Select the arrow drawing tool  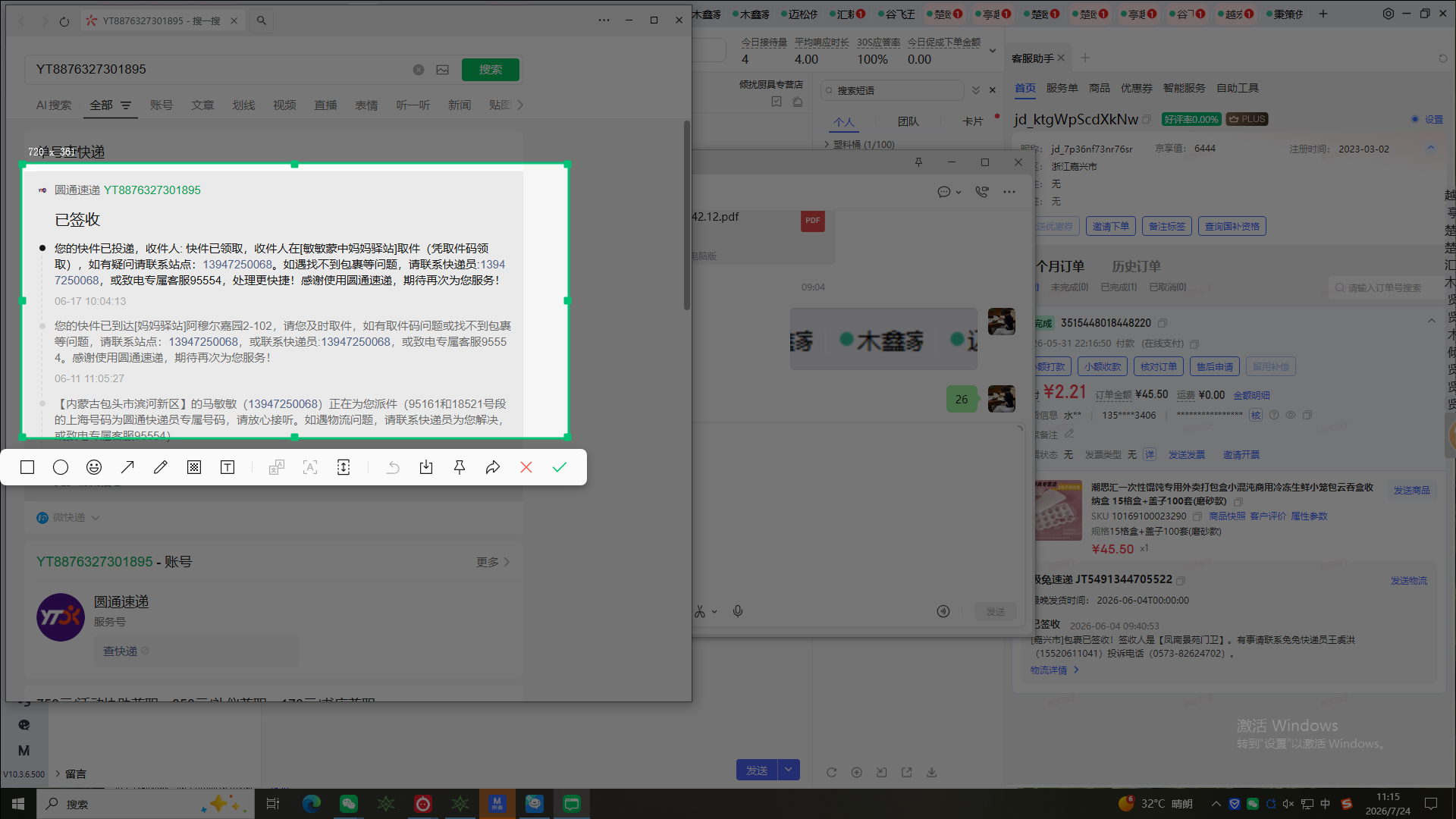point(127,467)
